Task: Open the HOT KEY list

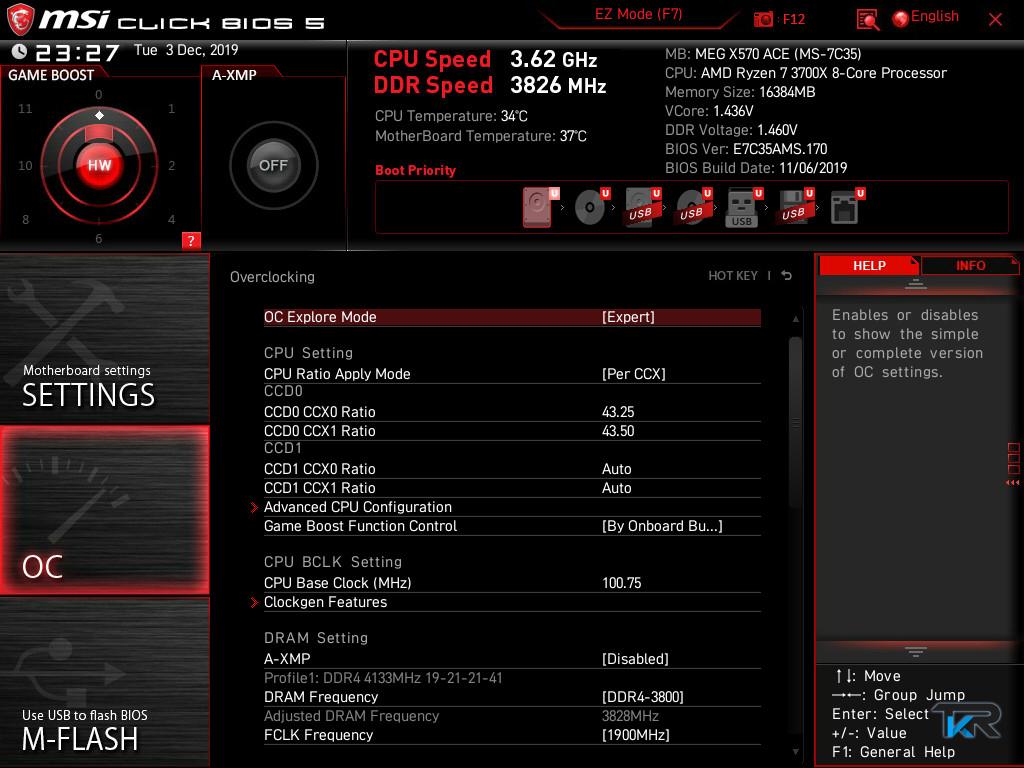Action: [x=733, y=276]
